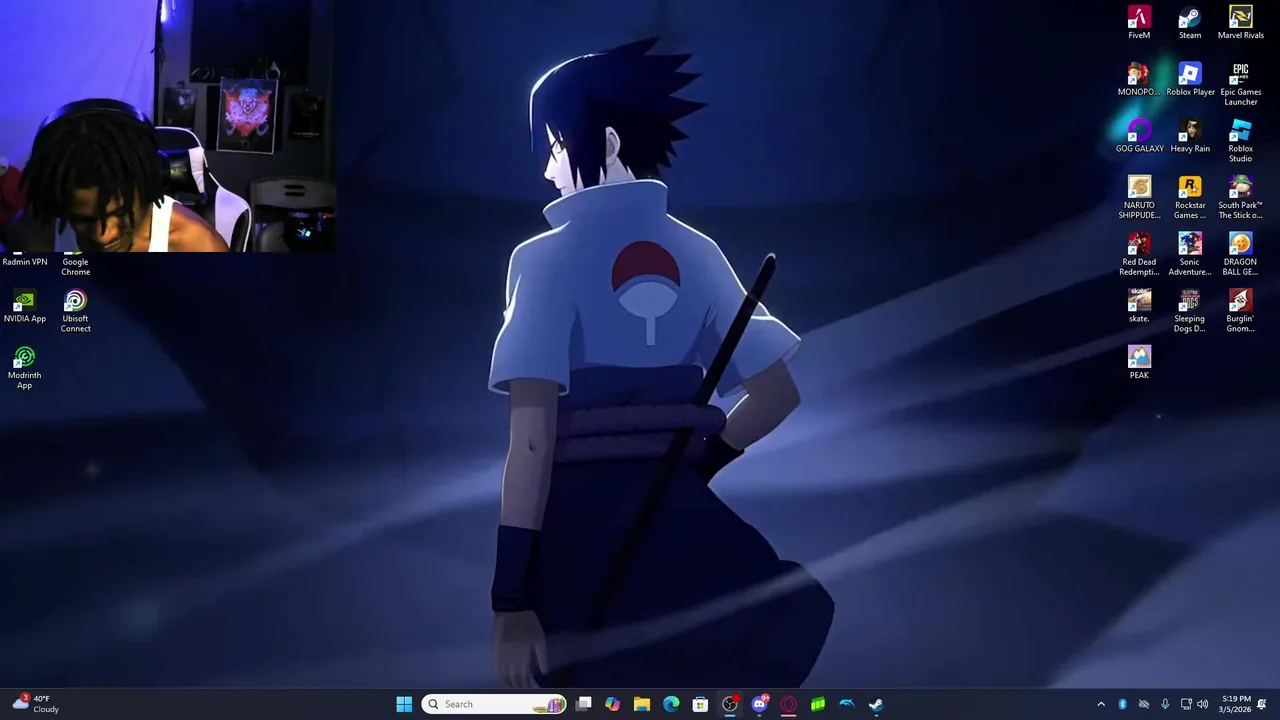Select the NARUTO SHIPPUDEN game shortcut
This screenshot has height=720, width=1280.
[1139, 198]
